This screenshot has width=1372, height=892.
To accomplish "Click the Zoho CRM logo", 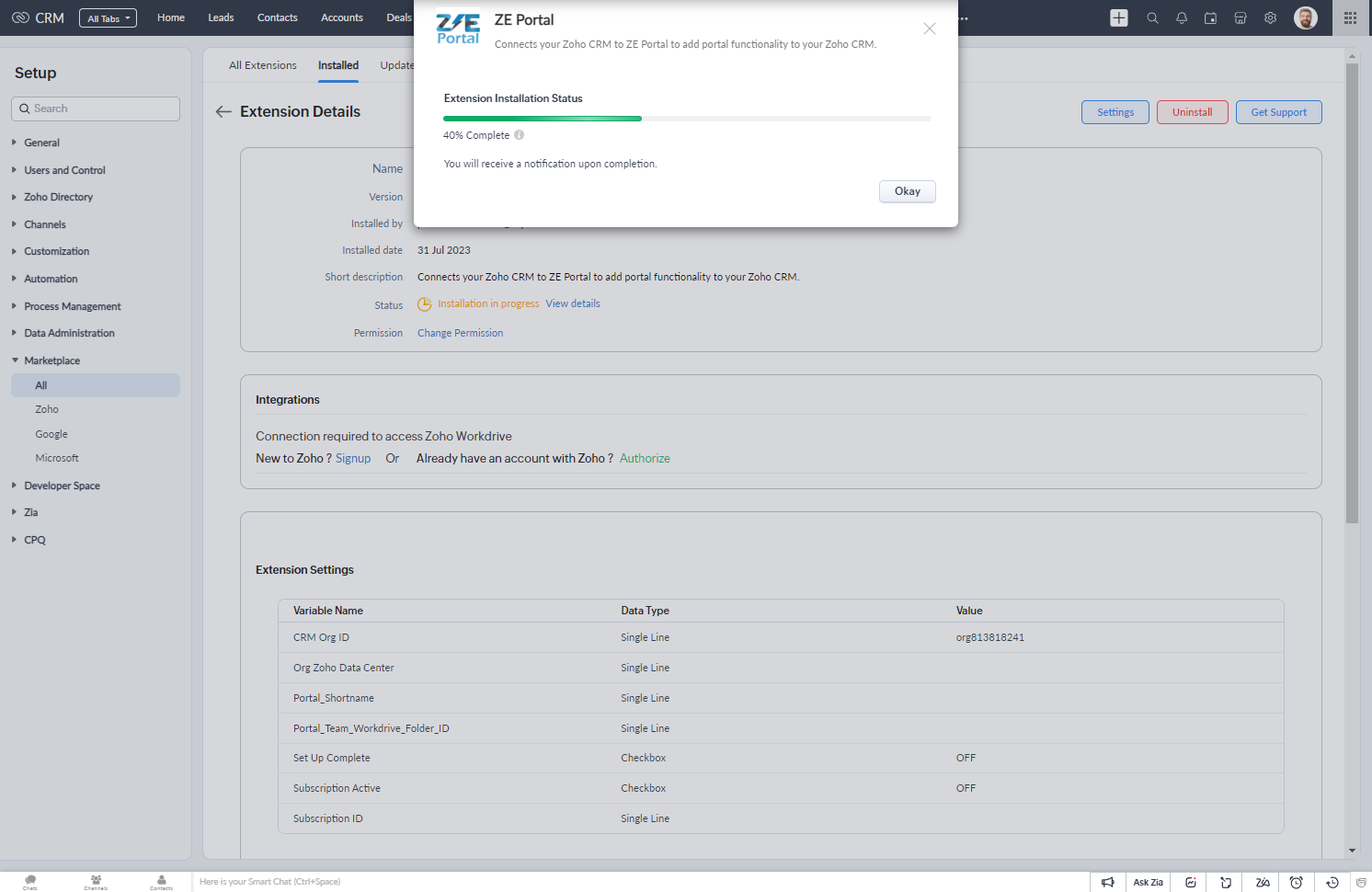I will pyautogui.click(x=38, y=17).
